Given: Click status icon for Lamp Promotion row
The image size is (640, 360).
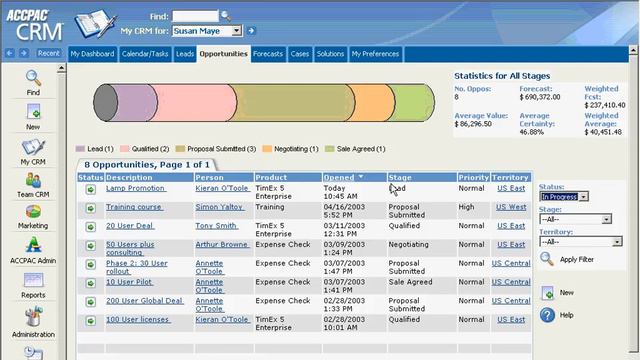Looking at the screenshot, I should click(x=91, y=189).
